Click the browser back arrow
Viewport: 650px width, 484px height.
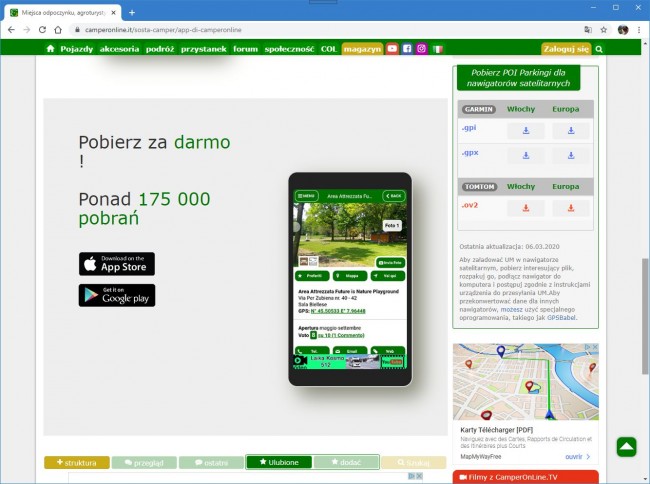tap(11, 30)
